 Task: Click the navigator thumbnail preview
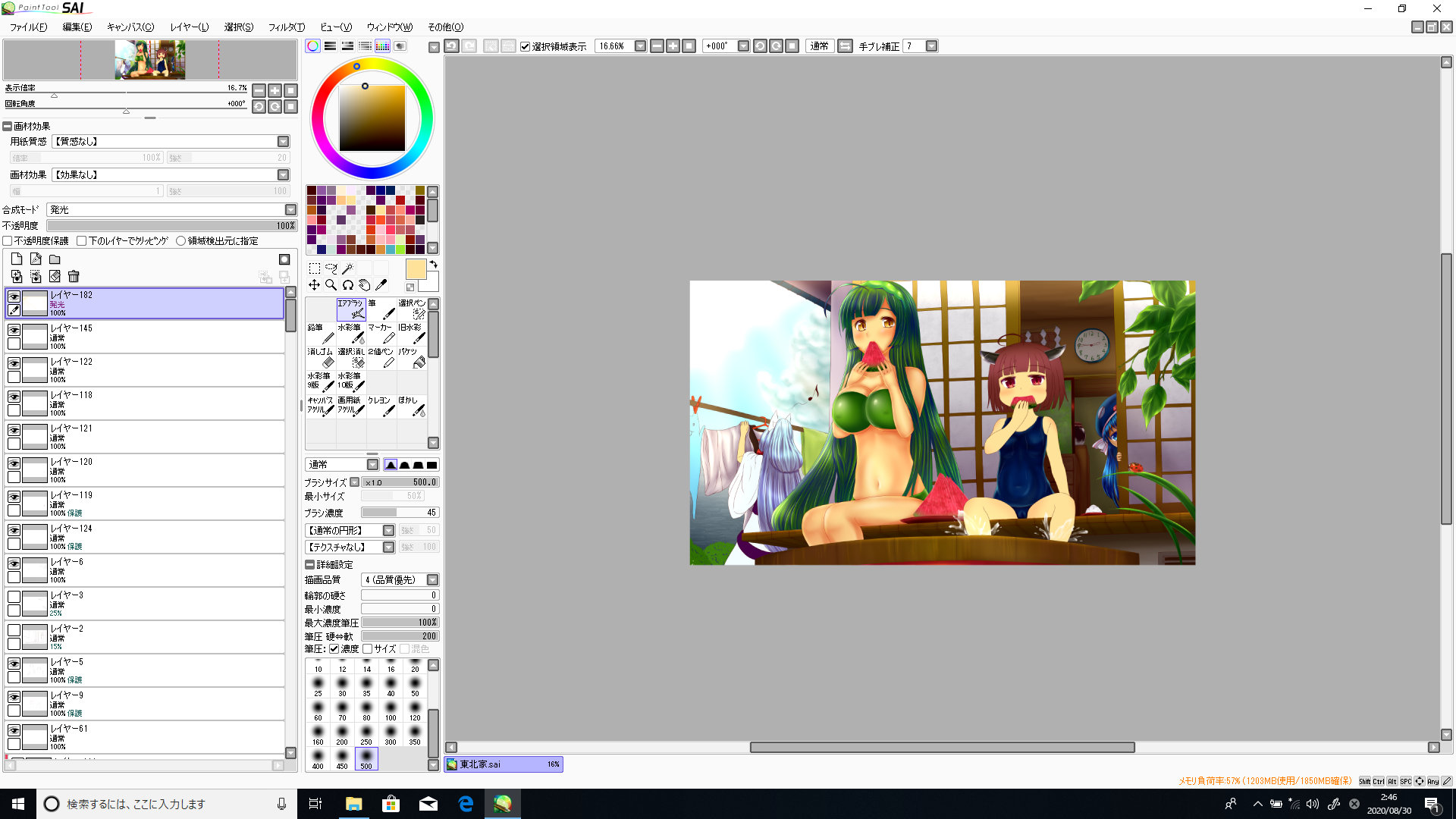tap(149, 60)
